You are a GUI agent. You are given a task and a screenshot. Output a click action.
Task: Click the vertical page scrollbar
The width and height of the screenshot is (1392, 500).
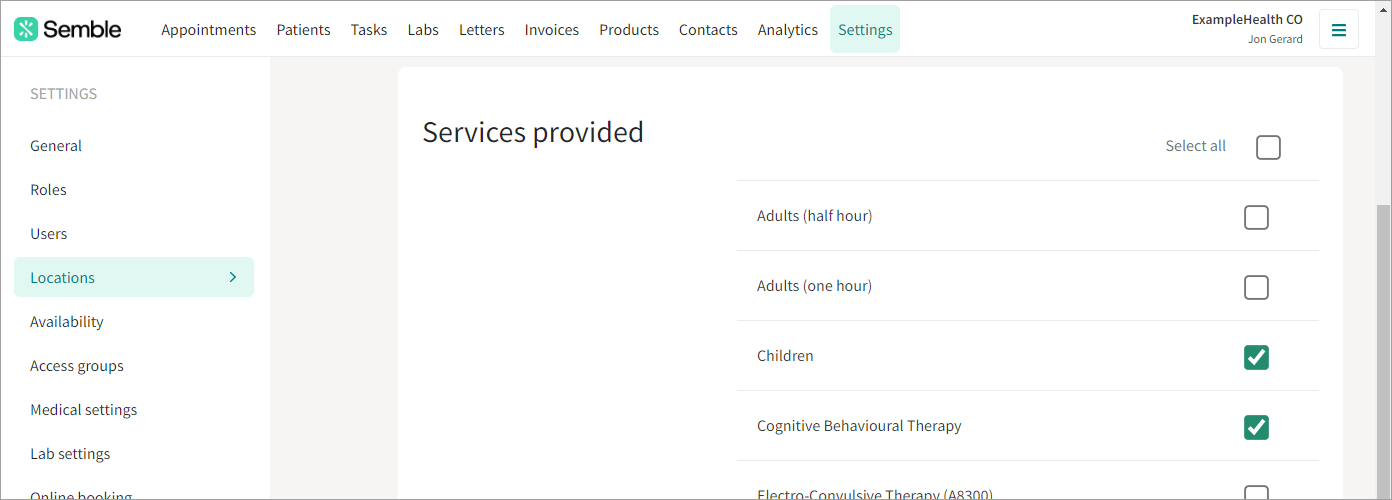click(1383, 350)
